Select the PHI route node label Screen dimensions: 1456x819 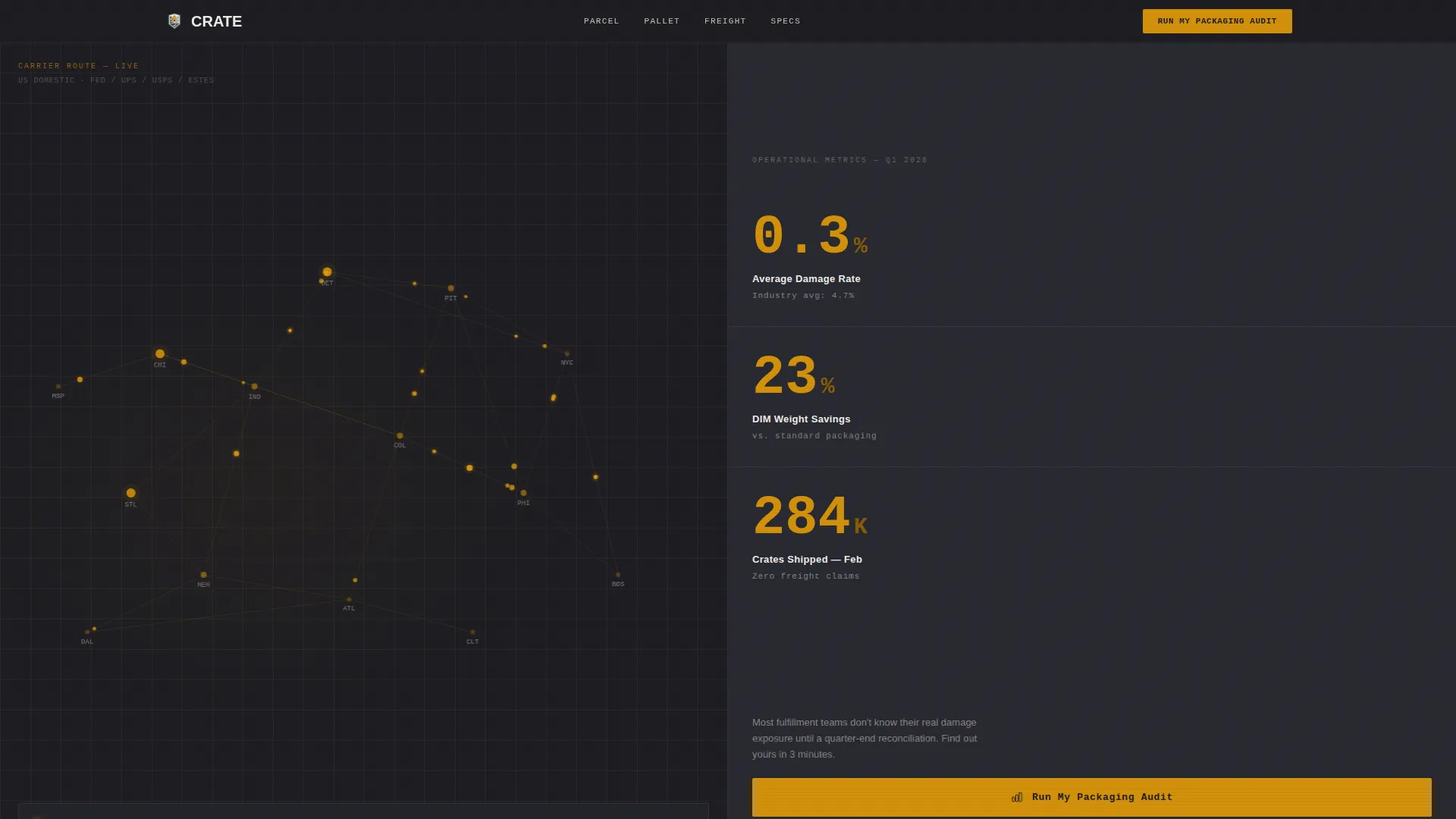(x=523, y=504)
